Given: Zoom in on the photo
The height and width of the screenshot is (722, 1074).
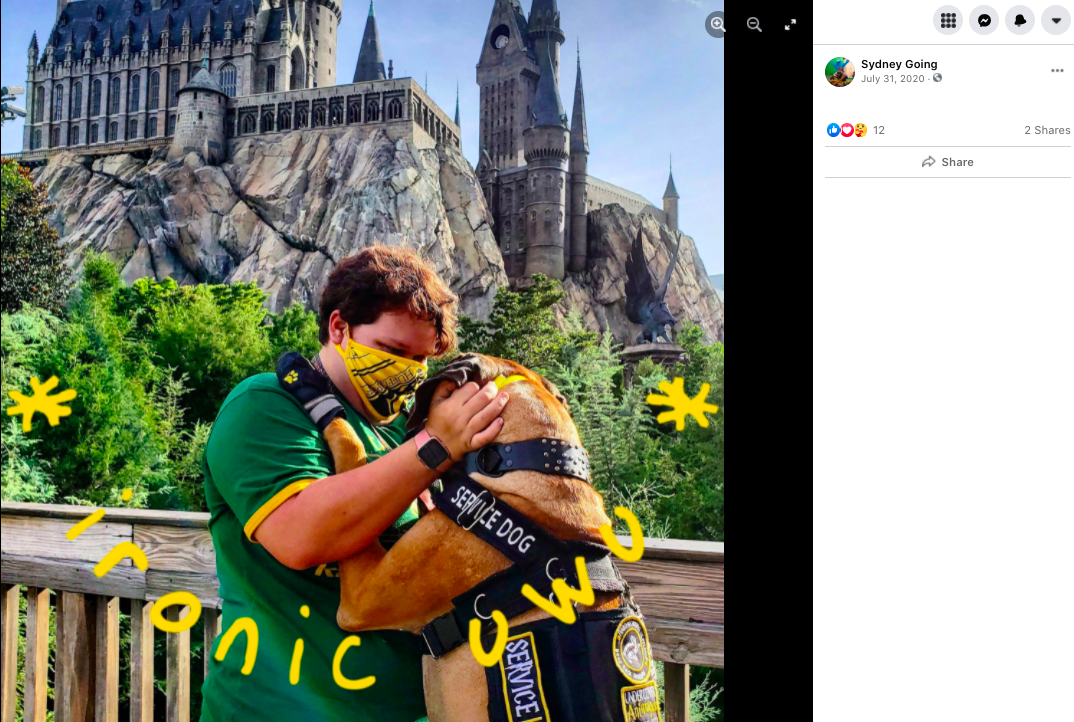Looking at the screenshot, I should click(717, 25).
